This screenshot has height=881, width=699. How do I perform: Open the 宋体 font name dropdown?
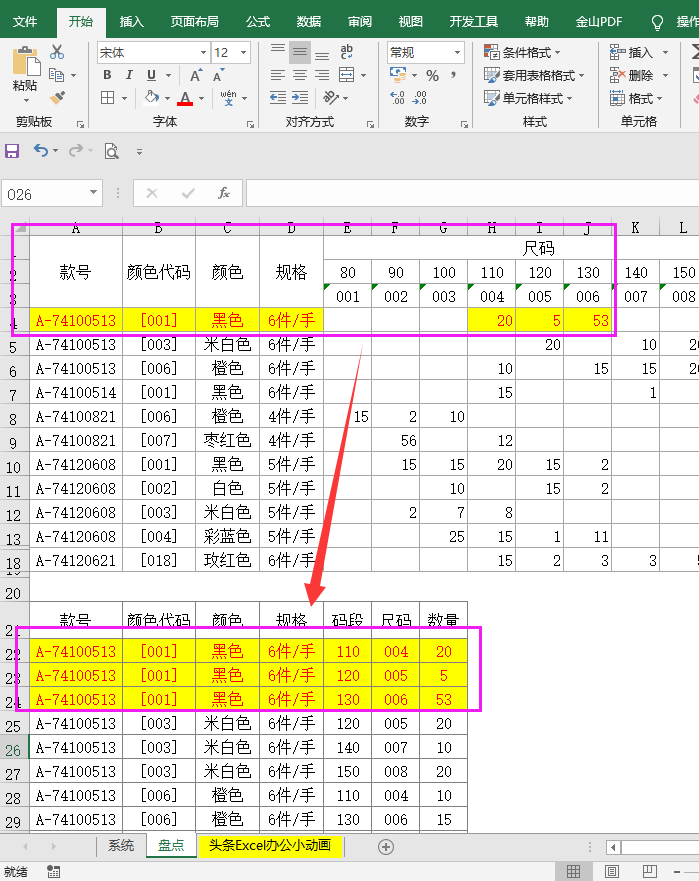tap(203, 53)
